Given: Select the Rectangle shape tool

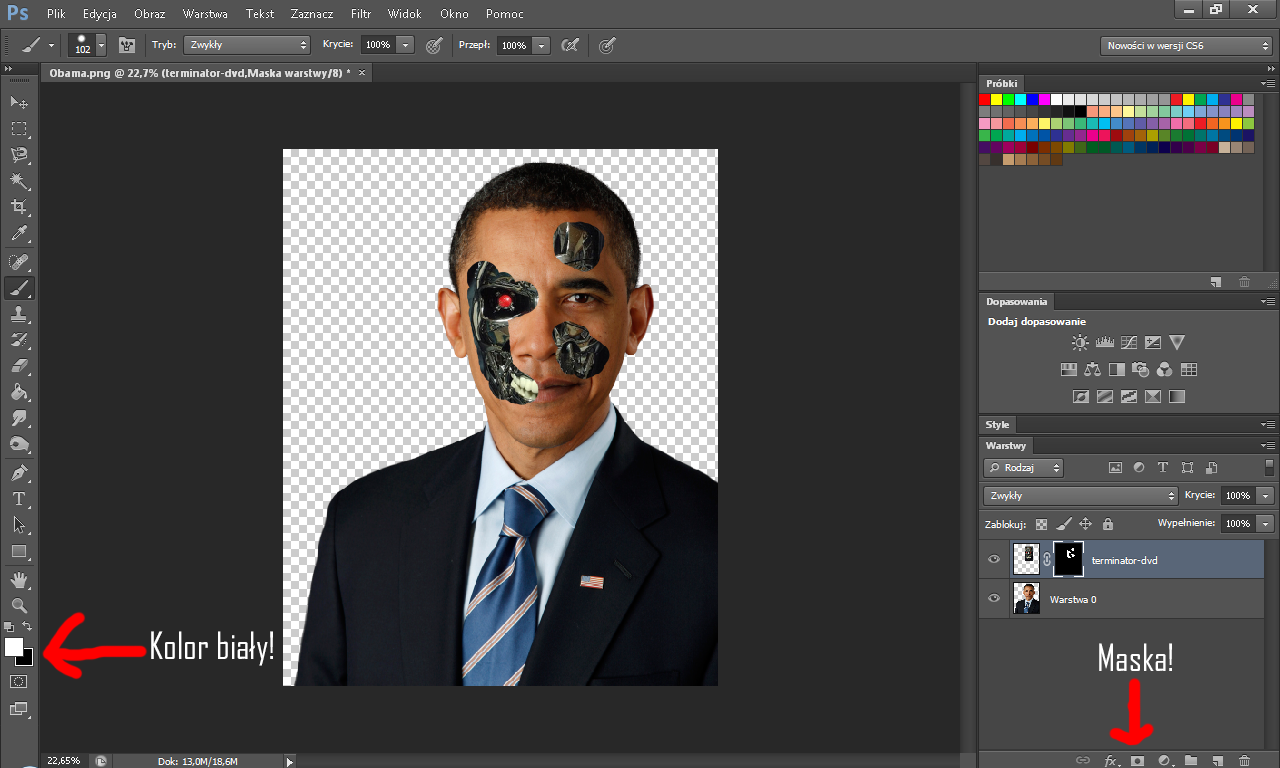Looking at the screenshot, I should [19, 551].
